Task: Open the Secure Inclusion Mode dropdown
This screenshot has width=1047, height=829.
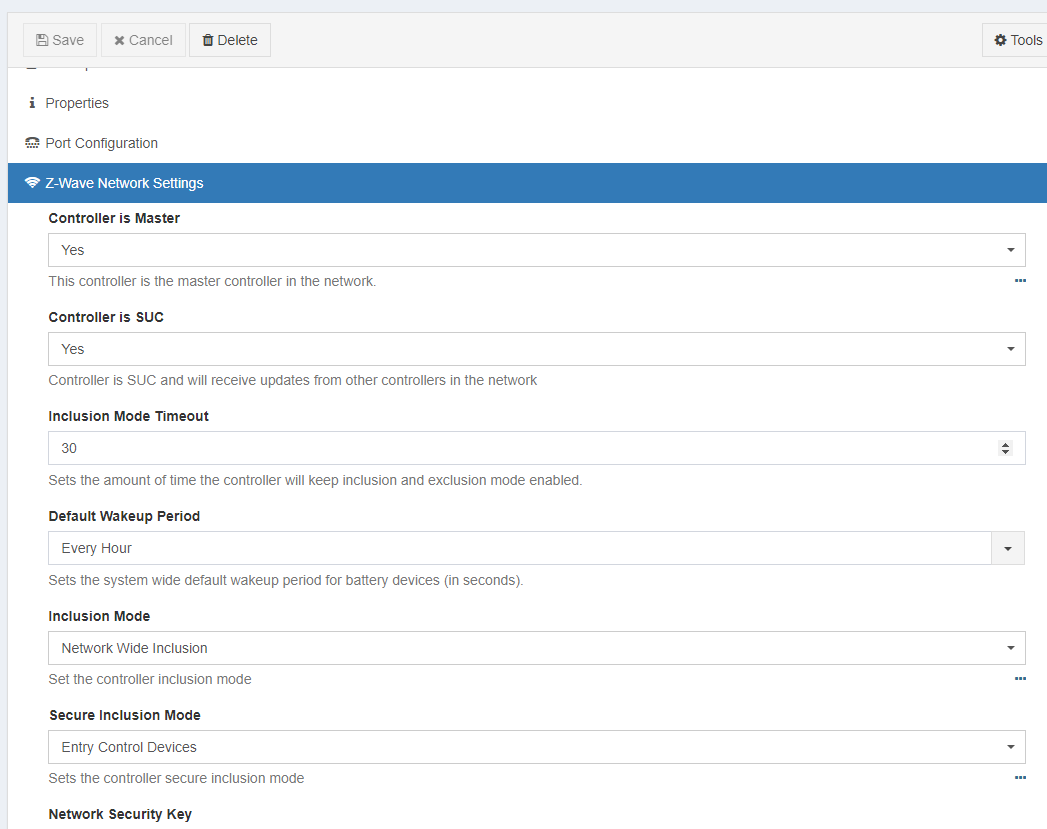Action: pyautogui.click(x=536, y=747)
